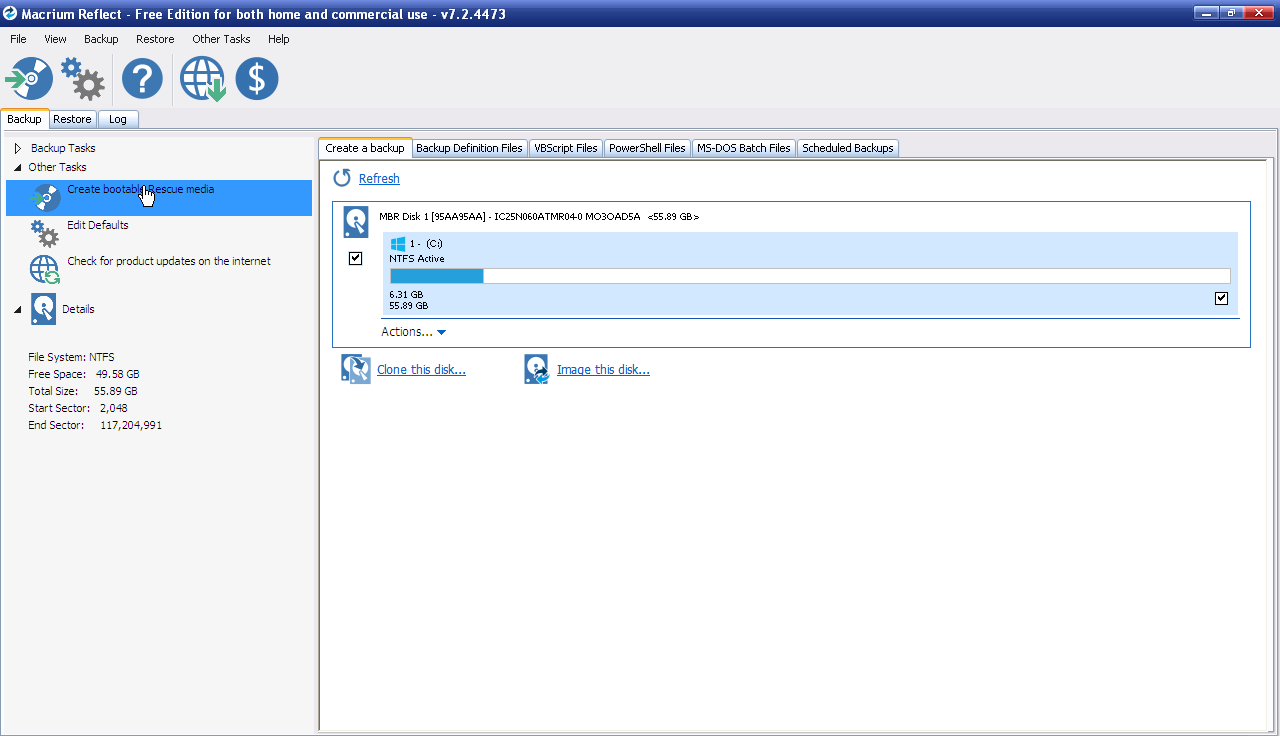The width and height of the screenshot is (1280, 736).
Task: Switch to VBScript Files tab
Action: (x=566, y=148)
